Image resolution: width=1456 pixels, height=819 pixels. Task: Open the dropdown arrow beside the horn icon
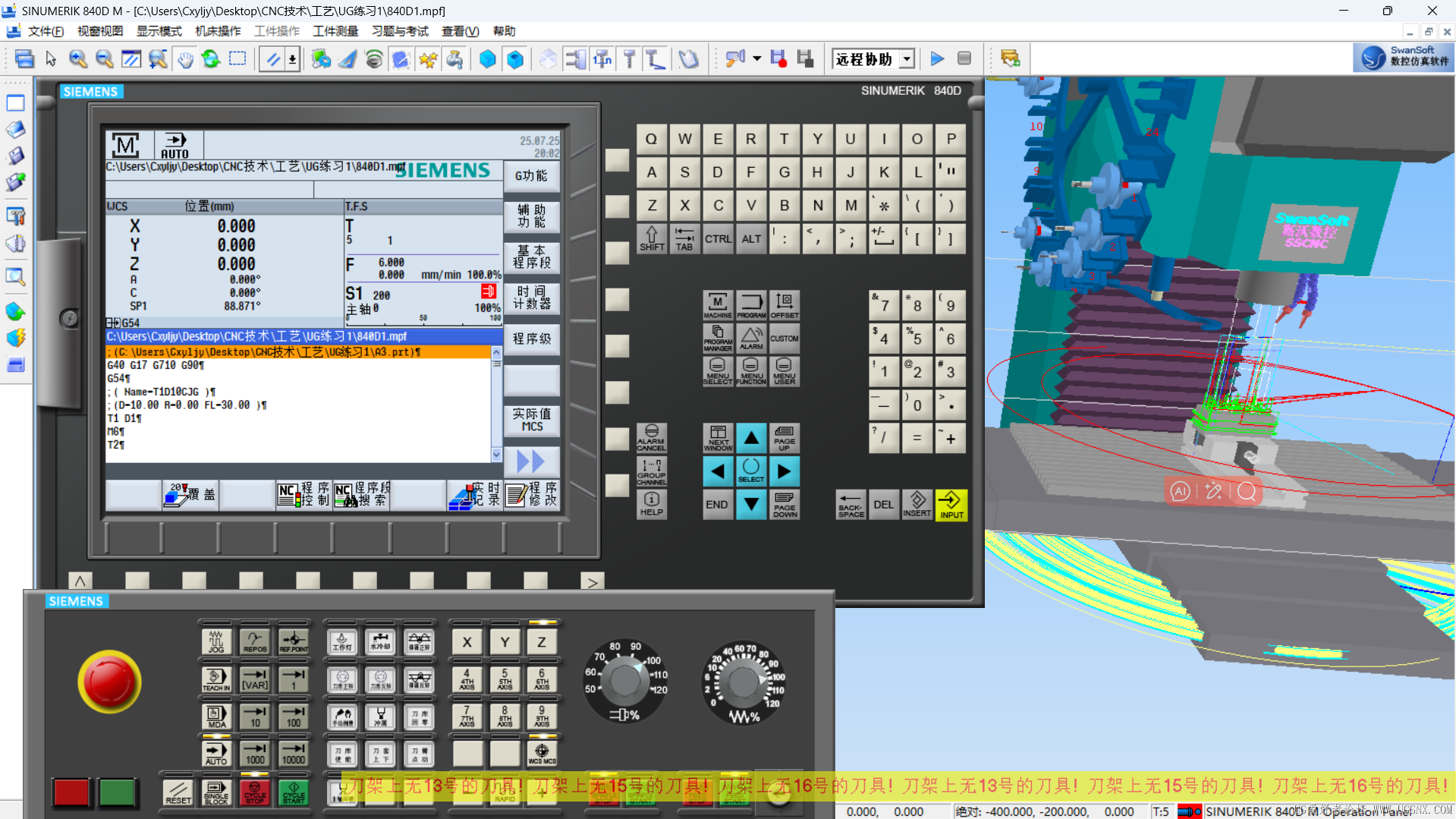756,59
